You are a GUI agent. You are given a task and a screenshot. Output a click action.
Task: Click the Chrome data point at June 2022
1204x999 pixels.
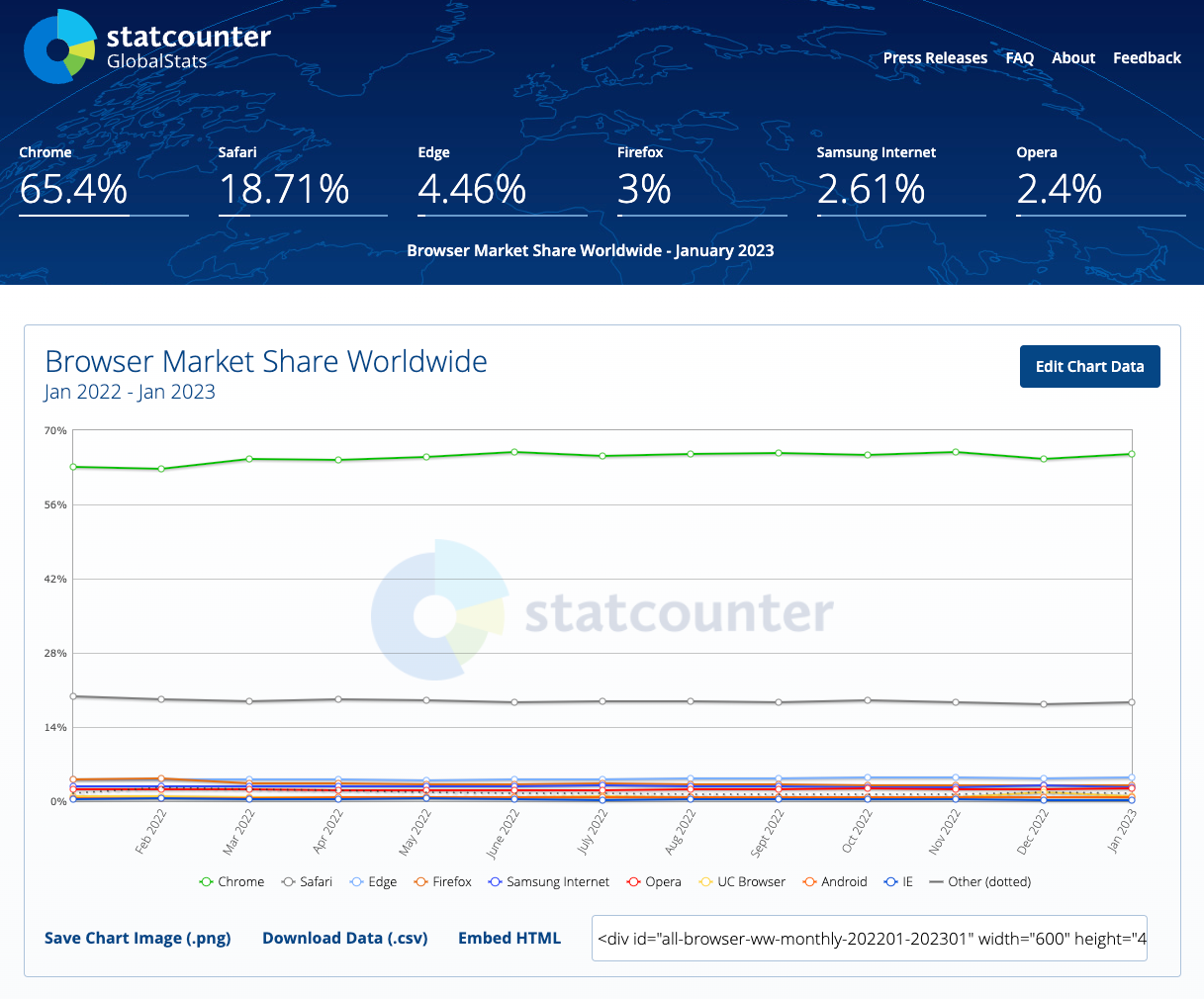(514, 452)
